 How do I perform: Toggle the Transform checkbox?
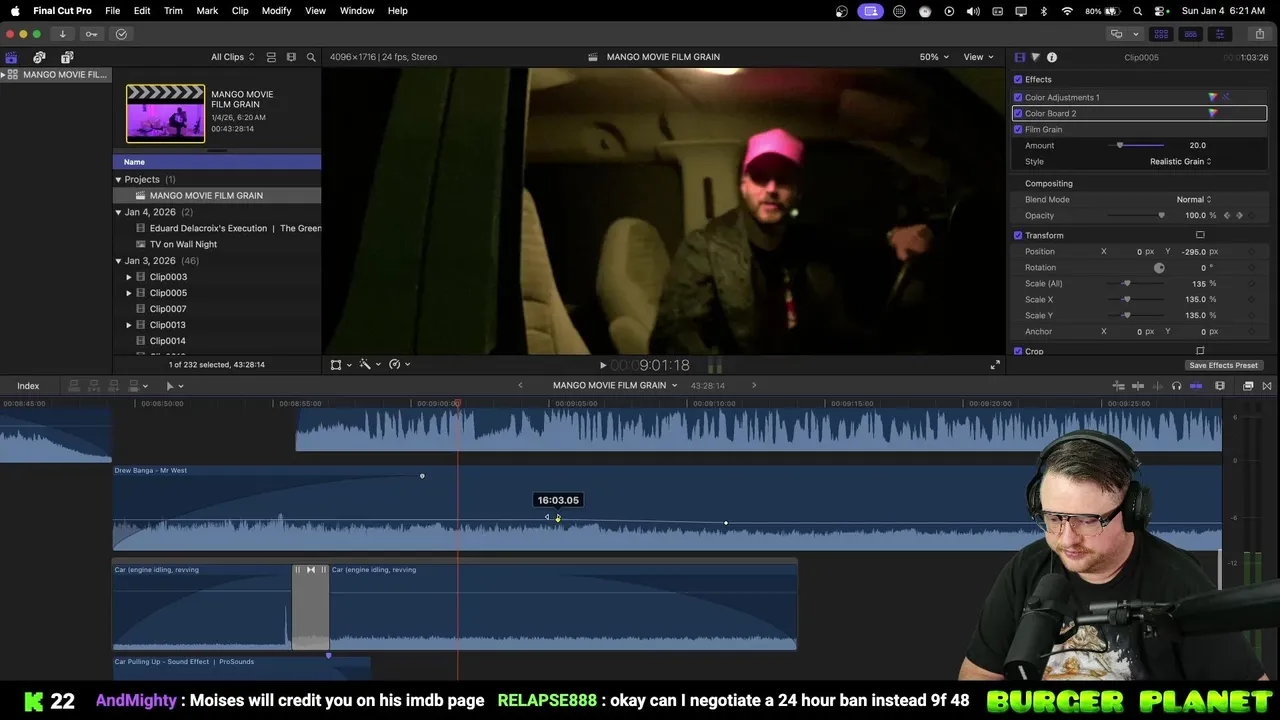[1018, 235]
